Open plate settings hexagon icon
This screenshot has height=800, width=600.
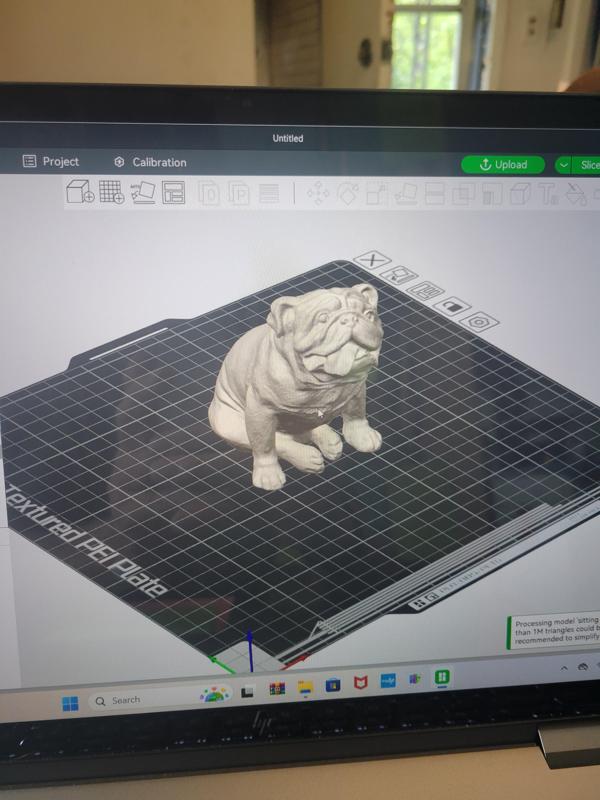pyautogui.click(x=479, y=322)
